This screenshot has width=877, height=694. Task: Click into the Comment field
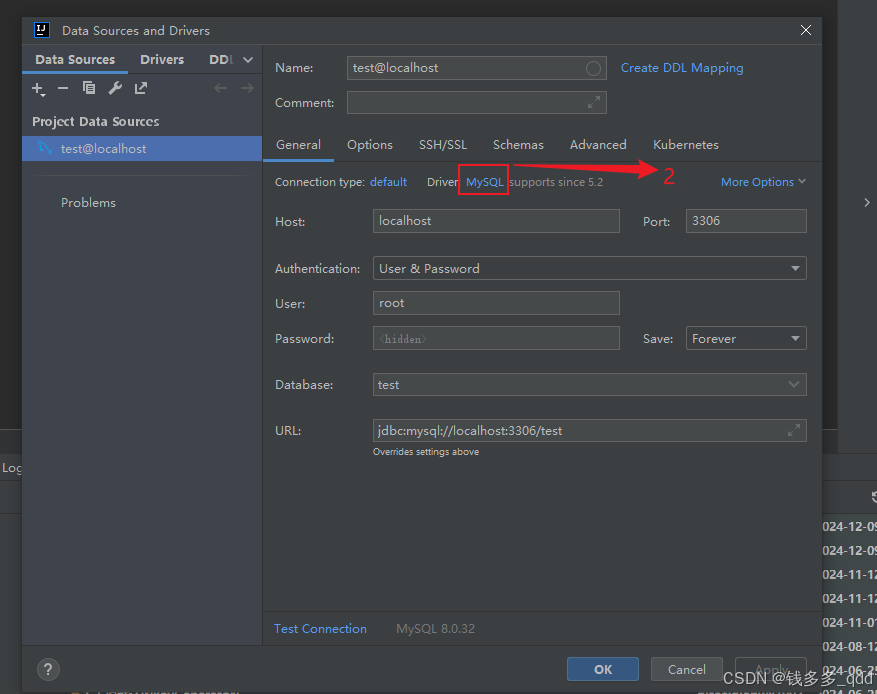click(x=477, y=102)
